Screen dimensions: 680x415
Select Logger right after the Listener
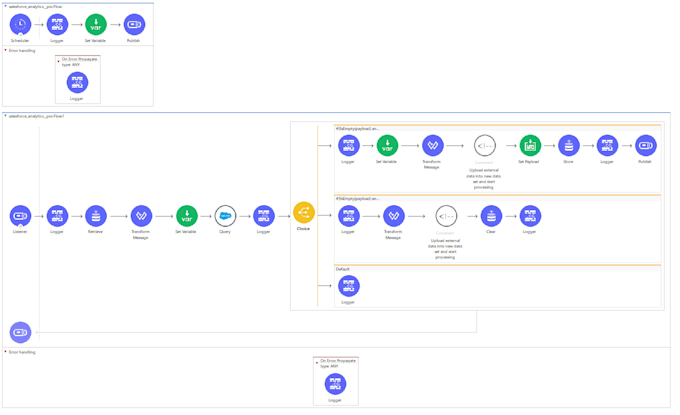pyautogui.click(x=57, y=216)
